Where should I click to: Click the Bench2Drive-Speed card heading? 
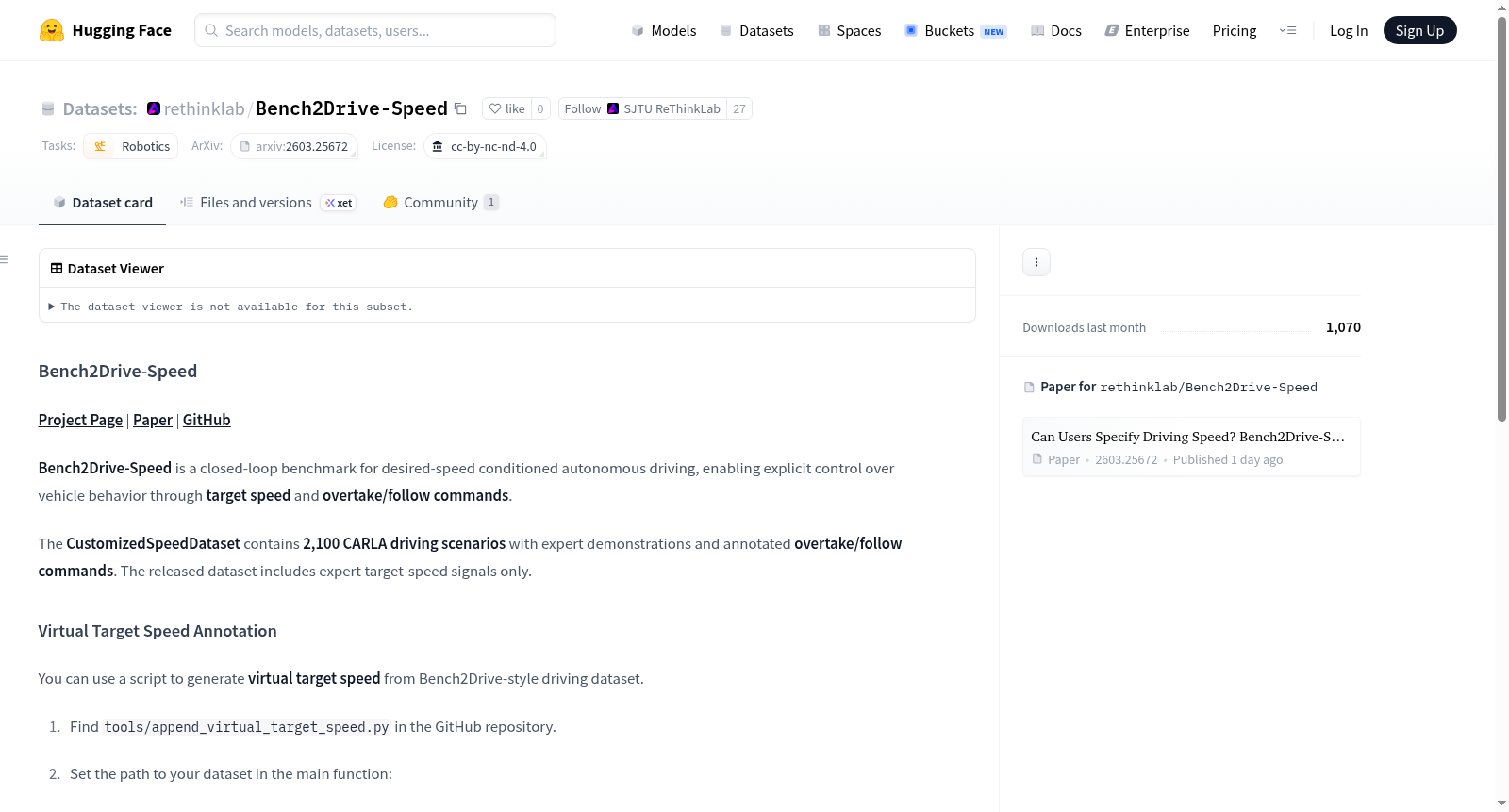(118, 371)
